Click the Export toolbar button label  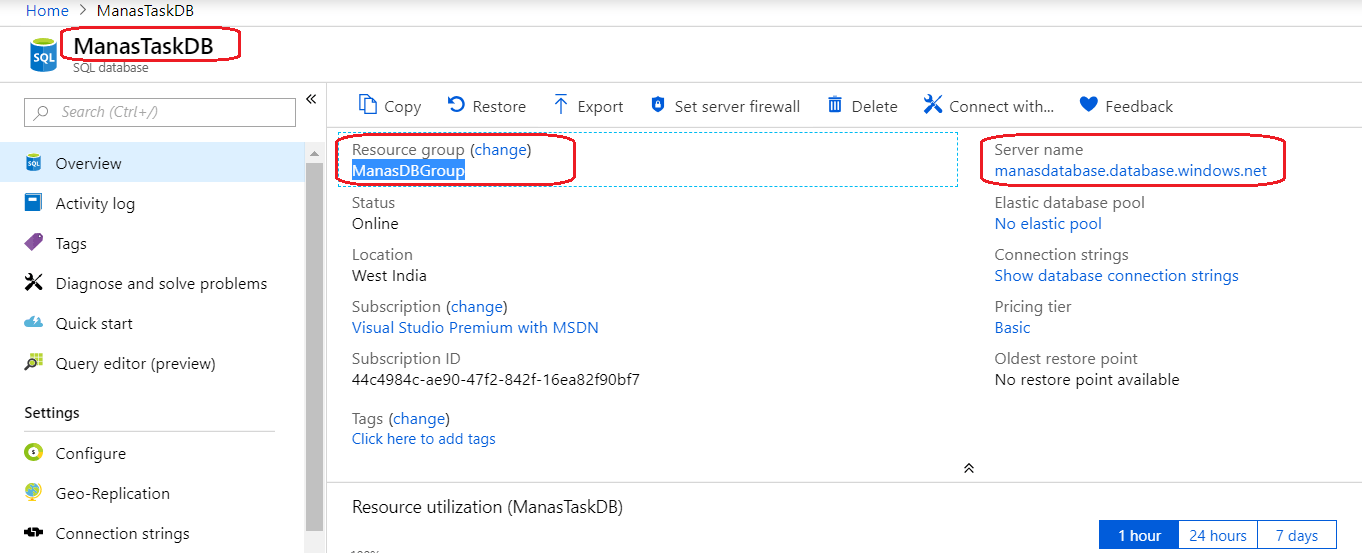tap(600, 106)
